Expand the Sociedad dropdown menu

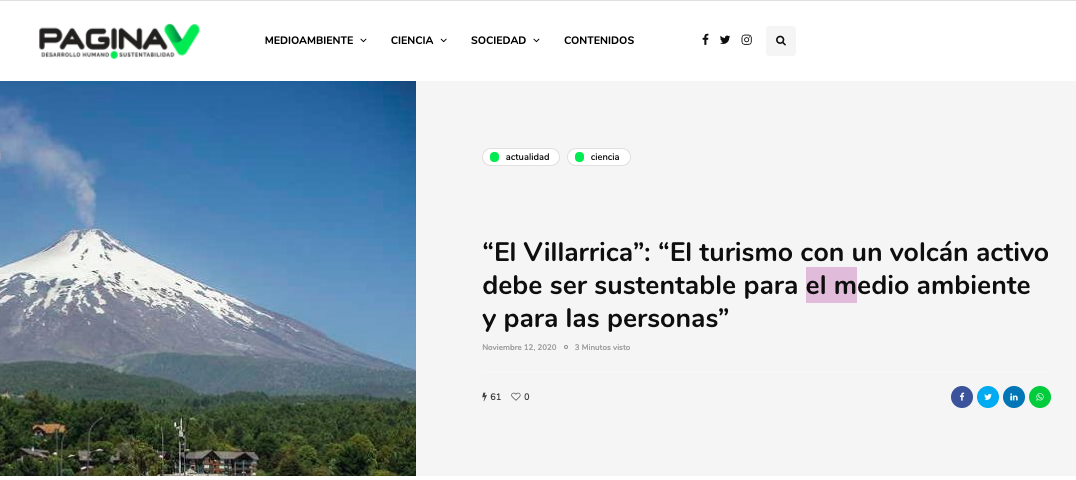505,41
